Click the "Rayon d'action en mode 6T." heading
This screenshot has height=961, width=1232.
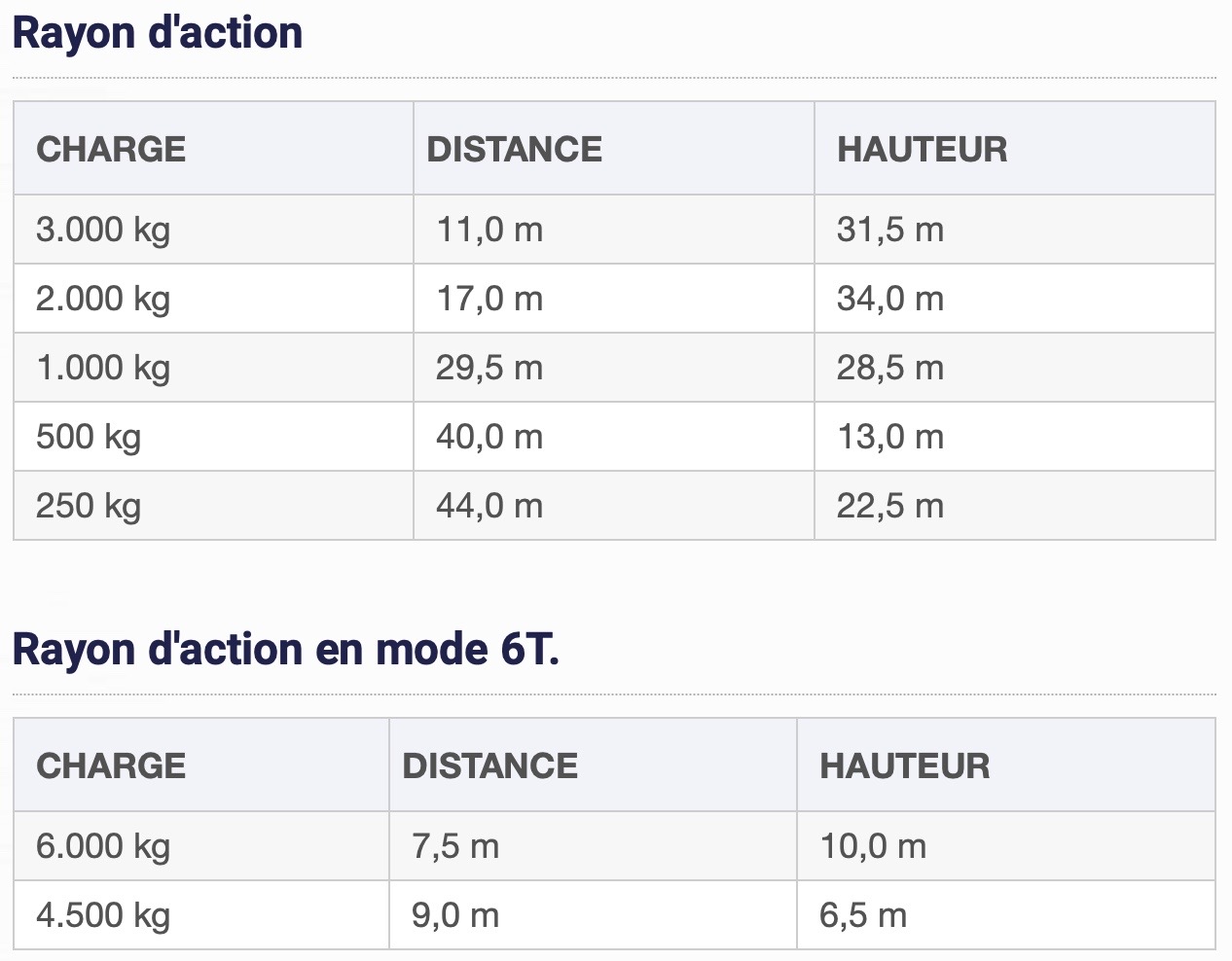pyautogui.click(x=286, y=650)
